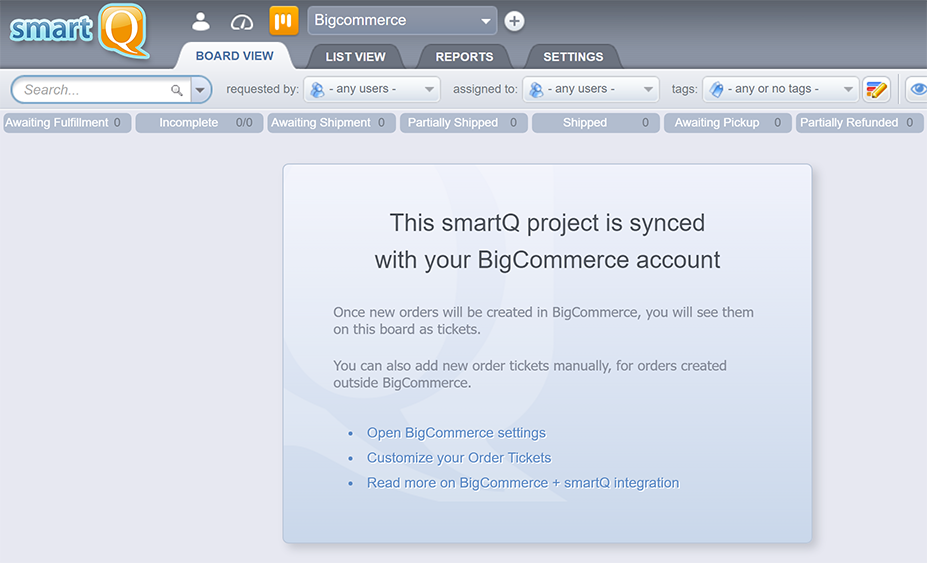Select the Shipped column header
This screenshot has width=927, height=563.
(x=595, y=122)
